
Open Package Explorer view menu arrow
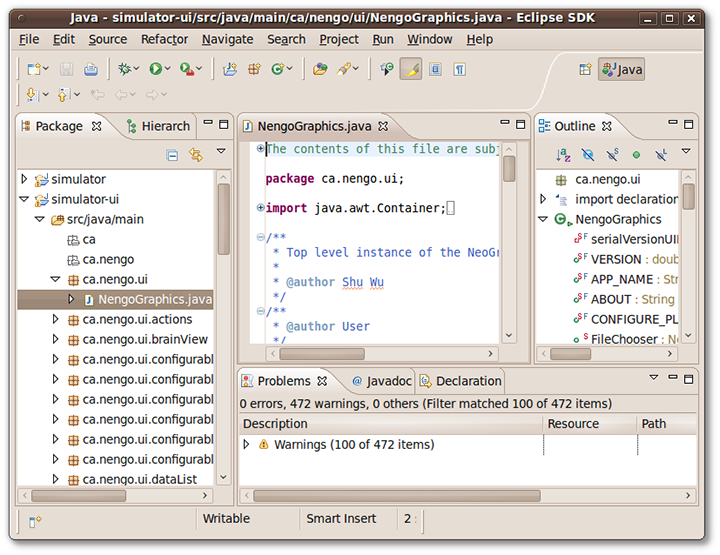point(221,151)
